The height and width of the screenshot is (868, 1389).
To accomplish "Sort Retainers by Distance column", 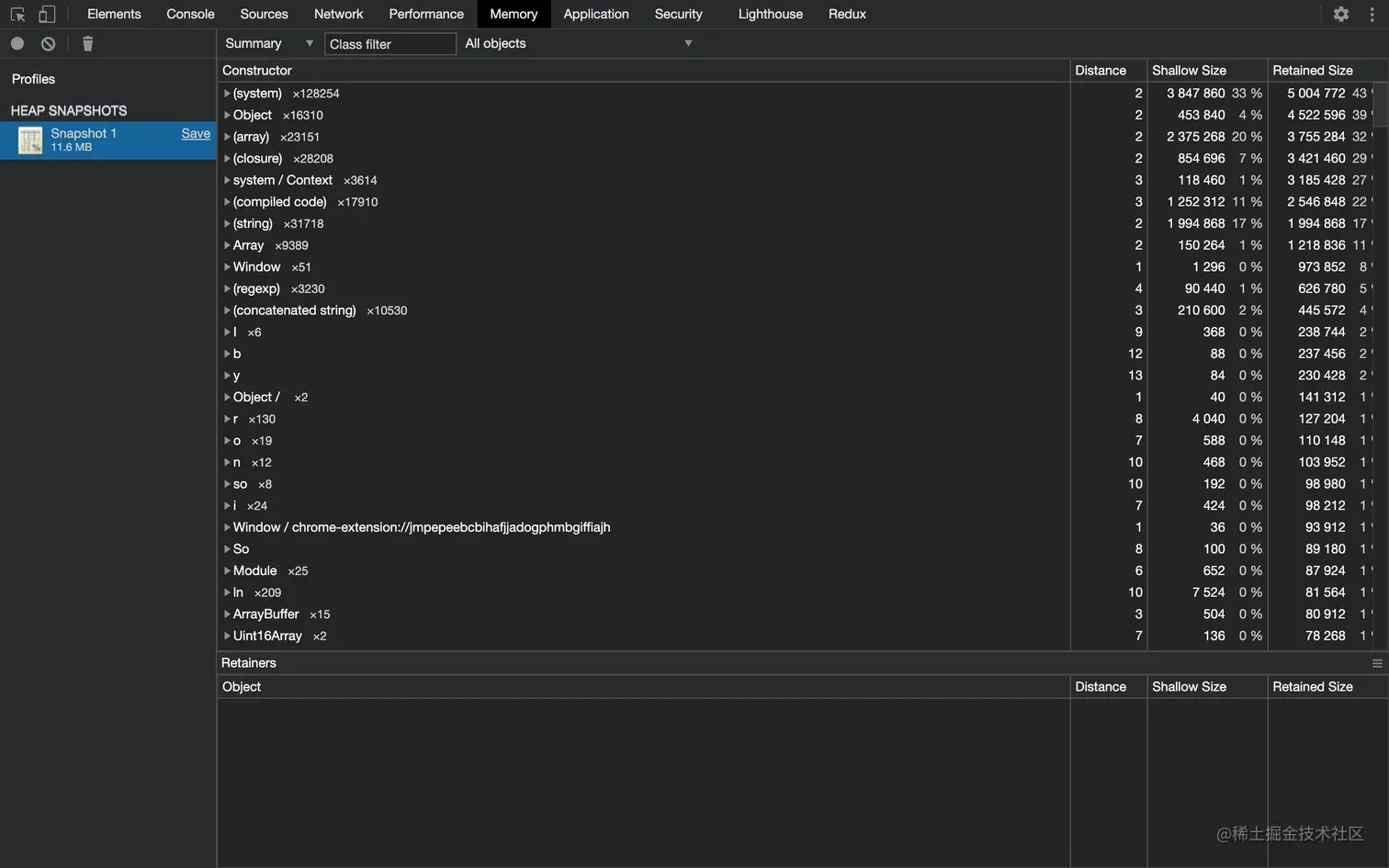I will click(x=1109, y=687).
